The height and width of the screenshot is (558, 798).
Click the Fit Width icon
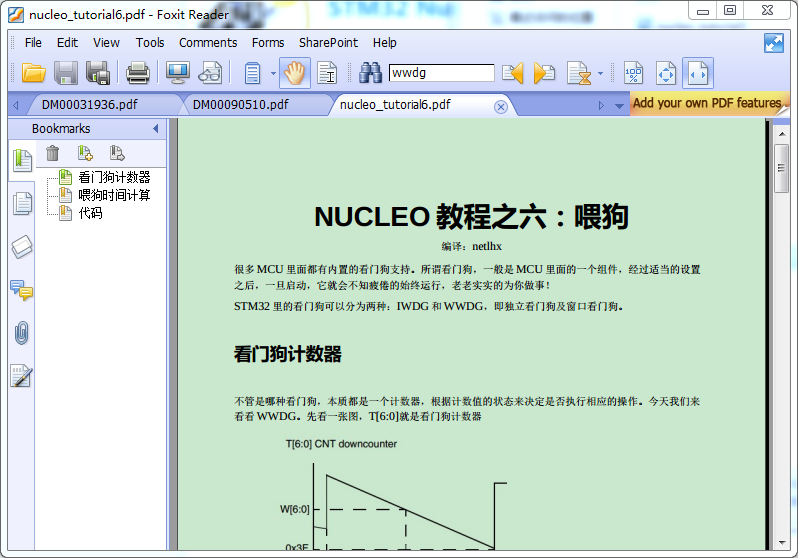pos(698,73)
